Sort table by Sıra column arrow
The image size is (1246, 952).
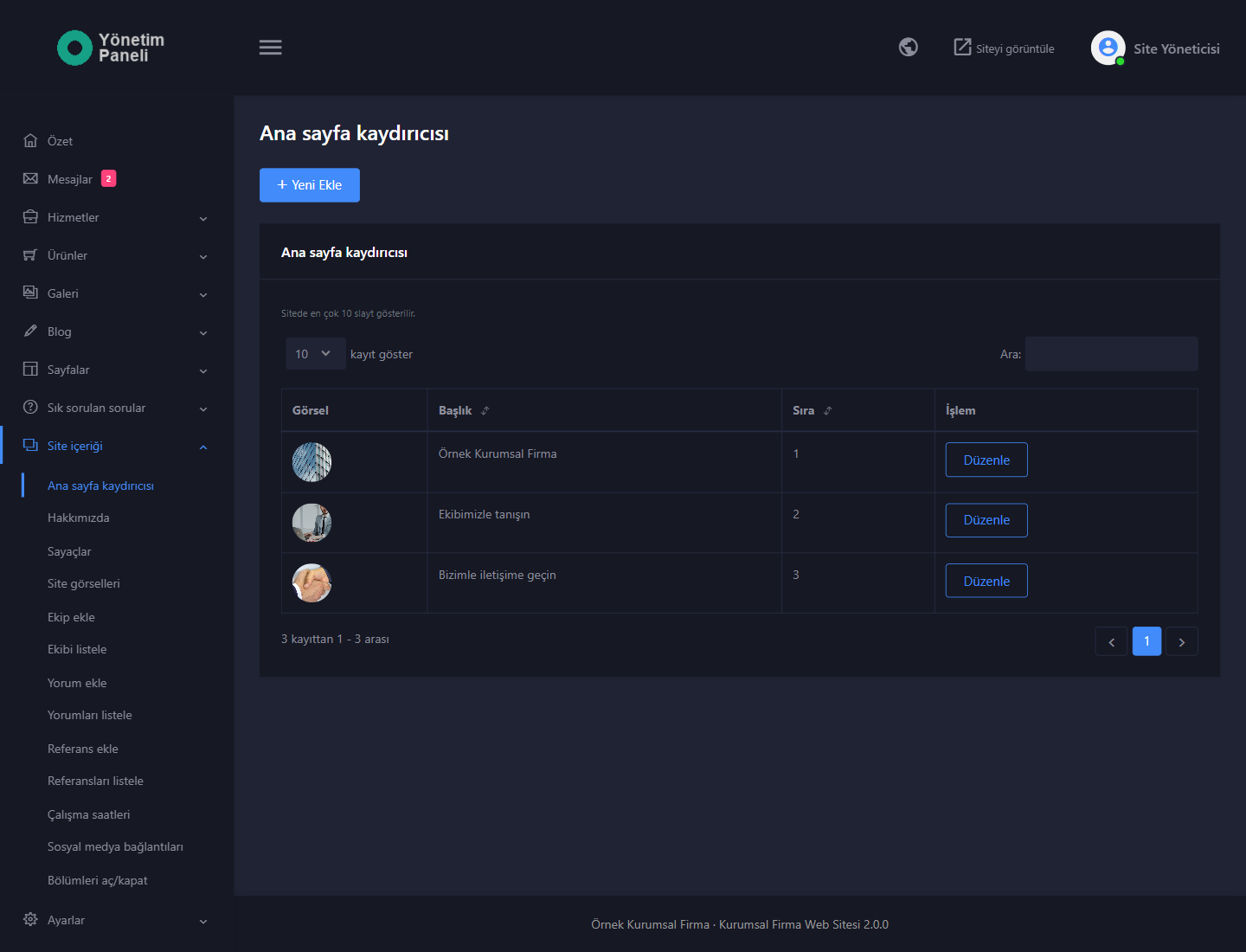point(828,410)
